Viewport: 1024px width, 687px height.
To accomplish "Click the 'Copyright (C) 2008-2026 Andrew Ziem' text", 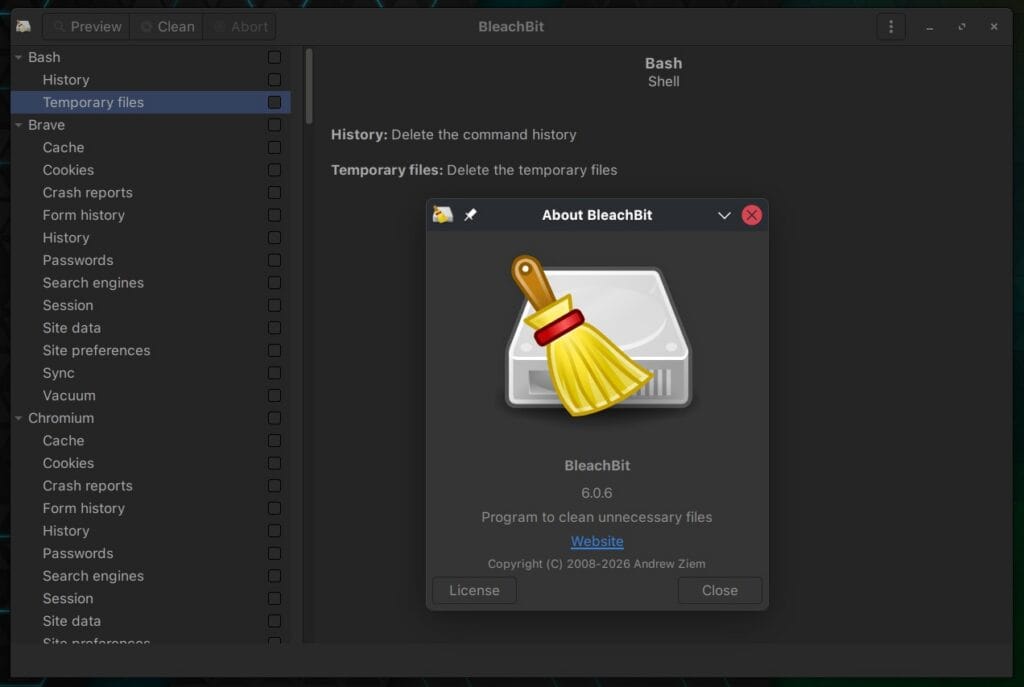I will [596, 564].
